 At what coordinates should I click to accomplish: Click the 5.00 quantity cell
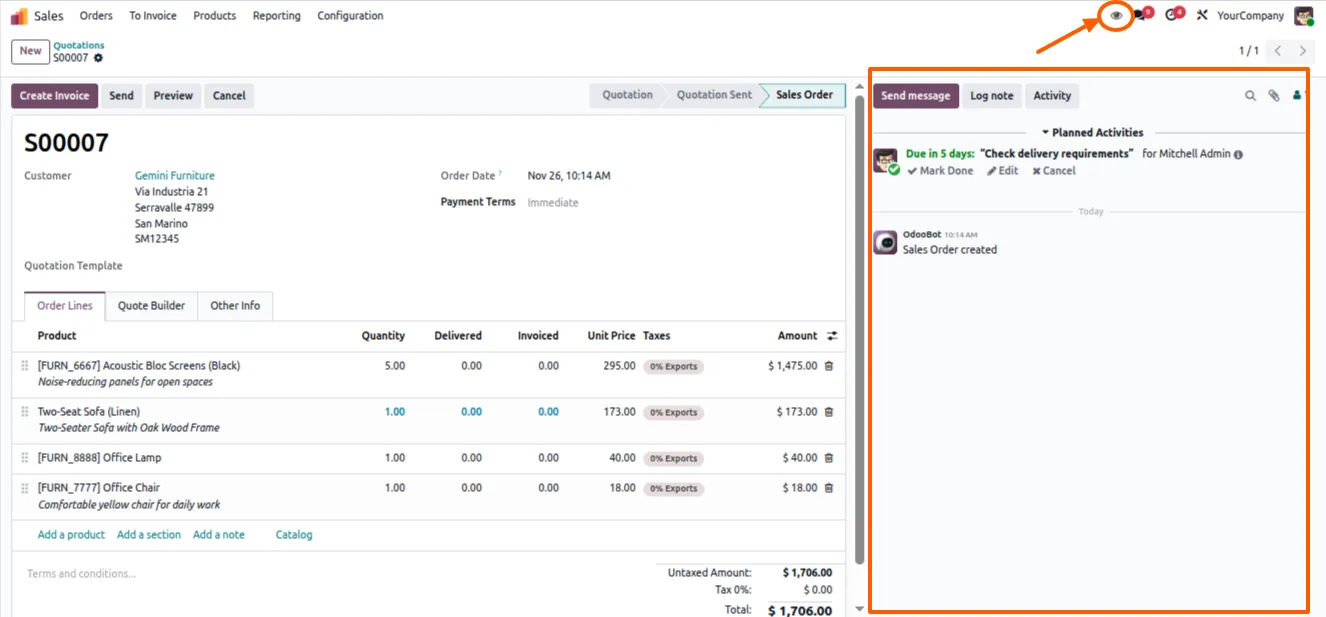pos(395,366)
